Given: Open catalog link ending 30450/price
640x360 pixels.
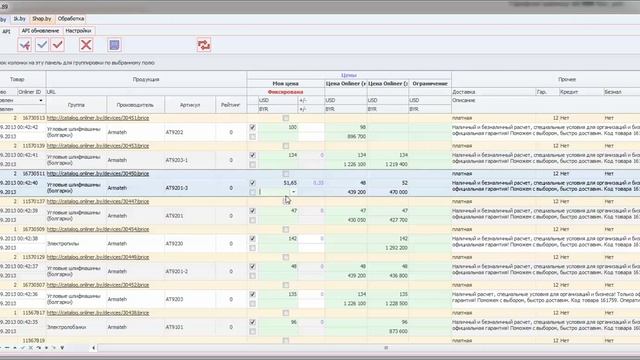Looking at the screenshot, I should 98,173.
